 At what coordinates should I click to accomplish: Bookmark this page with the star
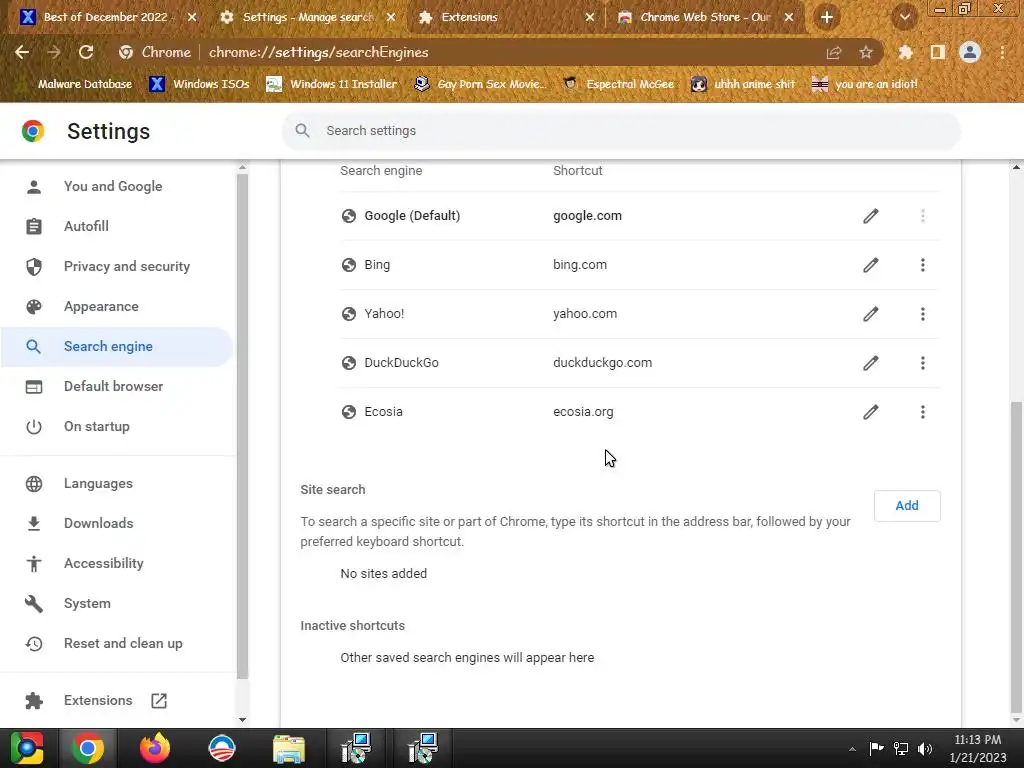click(865, 52)
